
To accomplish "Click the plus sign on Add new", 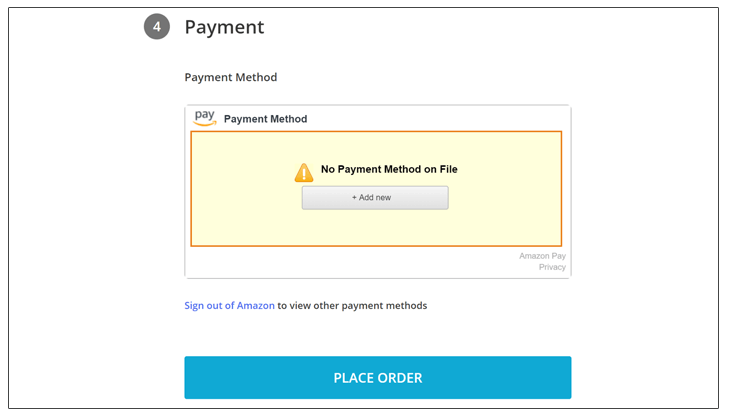I will click(354, 198).
